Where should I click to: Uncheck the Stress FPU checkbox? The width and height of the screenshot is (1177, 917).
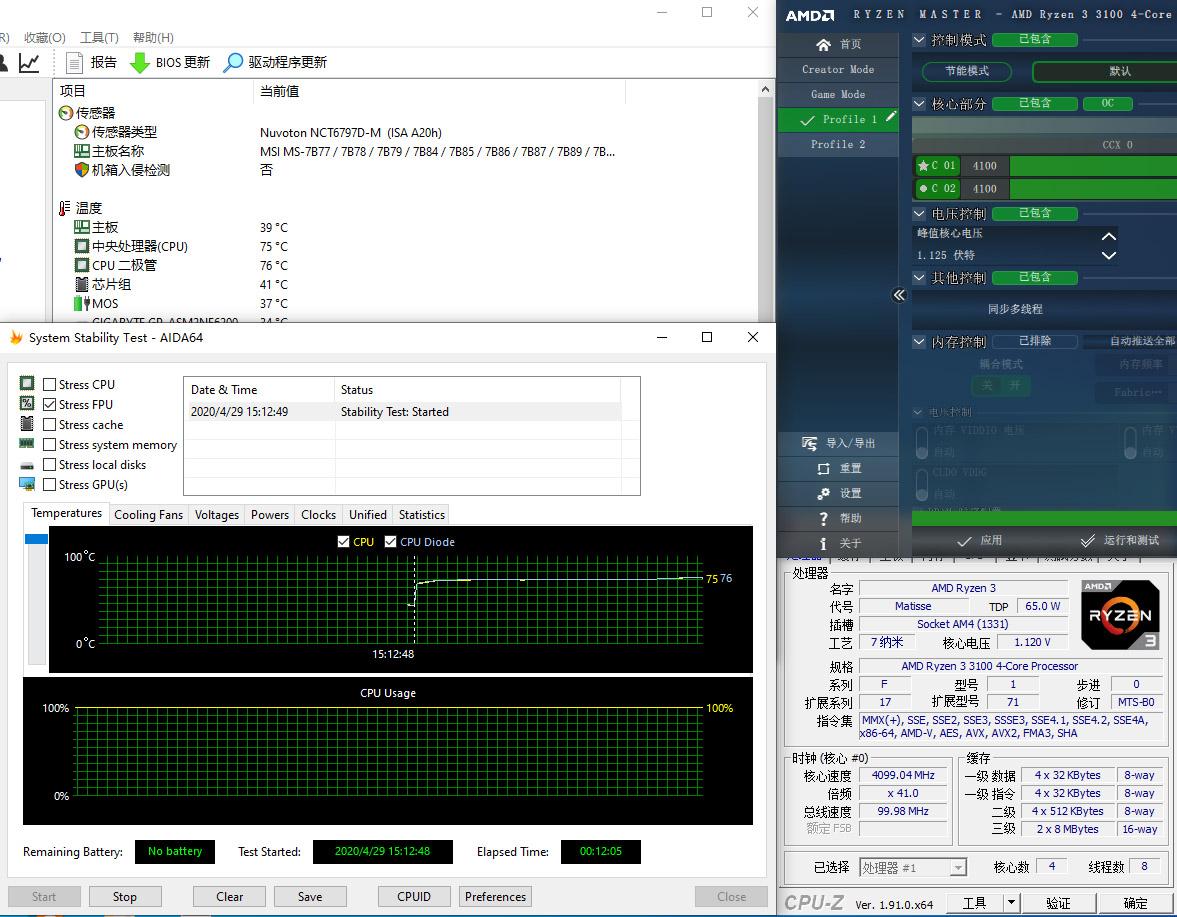50,404
